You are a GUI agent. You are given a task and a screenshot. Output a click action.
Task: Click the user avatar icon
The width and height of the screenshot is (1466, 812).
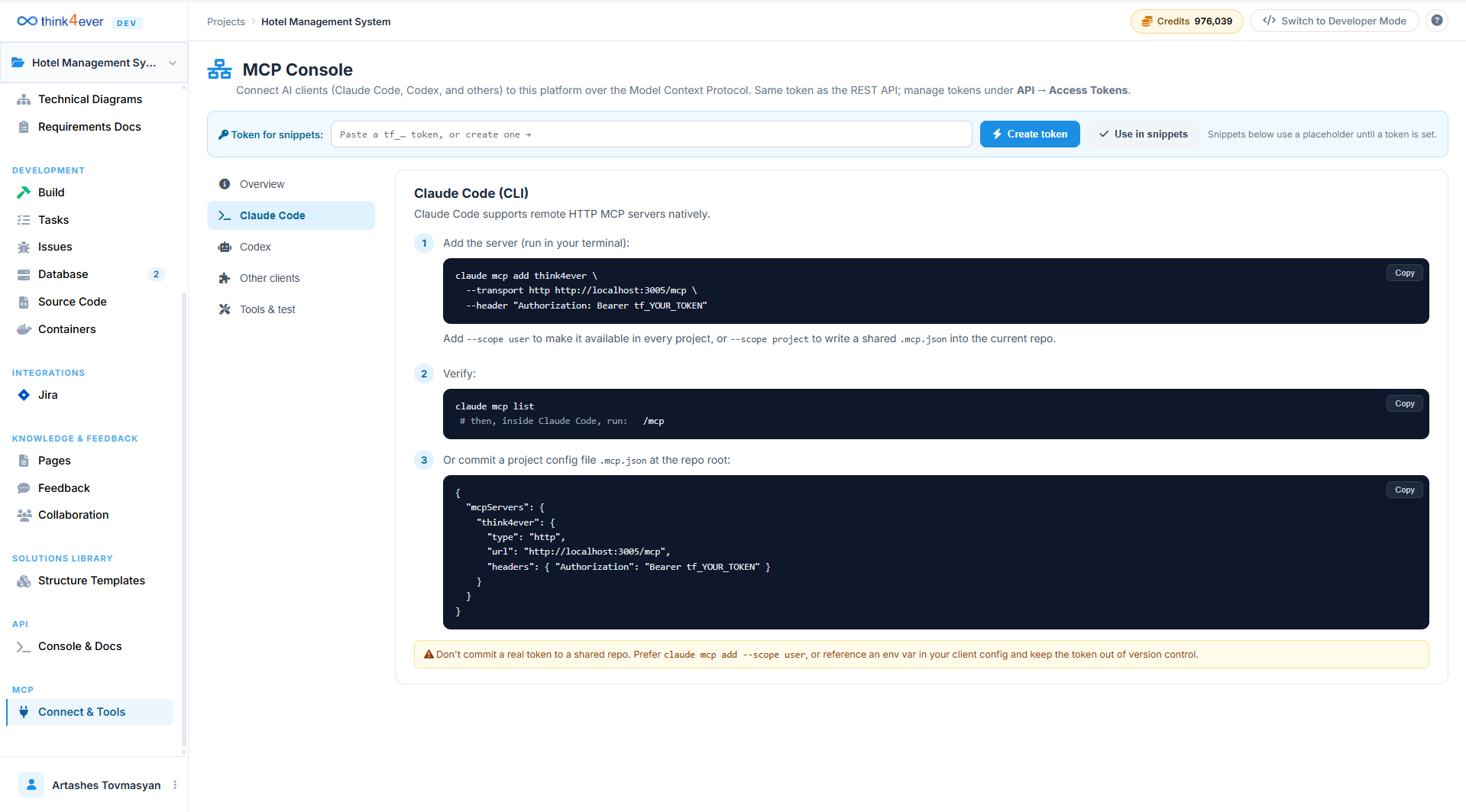point(31,785)
